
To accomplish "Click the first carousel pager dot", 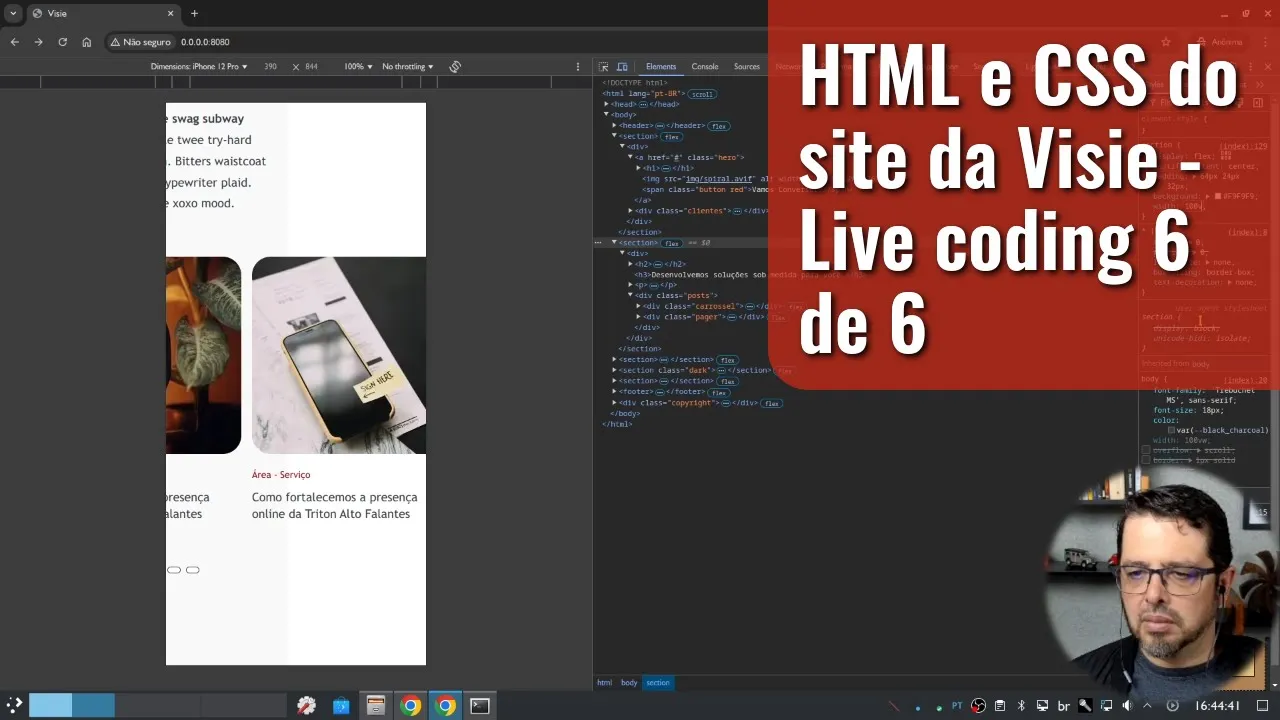I will (174, 570).
